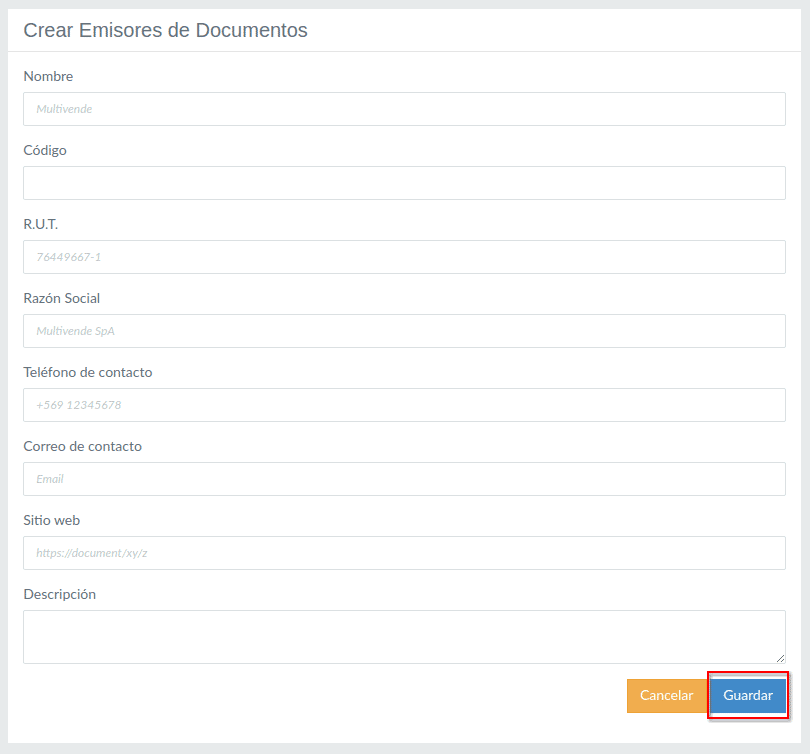Select the R.U.T. input field
This screenshot has width=810, height=754.
click(x=404, y=257)
